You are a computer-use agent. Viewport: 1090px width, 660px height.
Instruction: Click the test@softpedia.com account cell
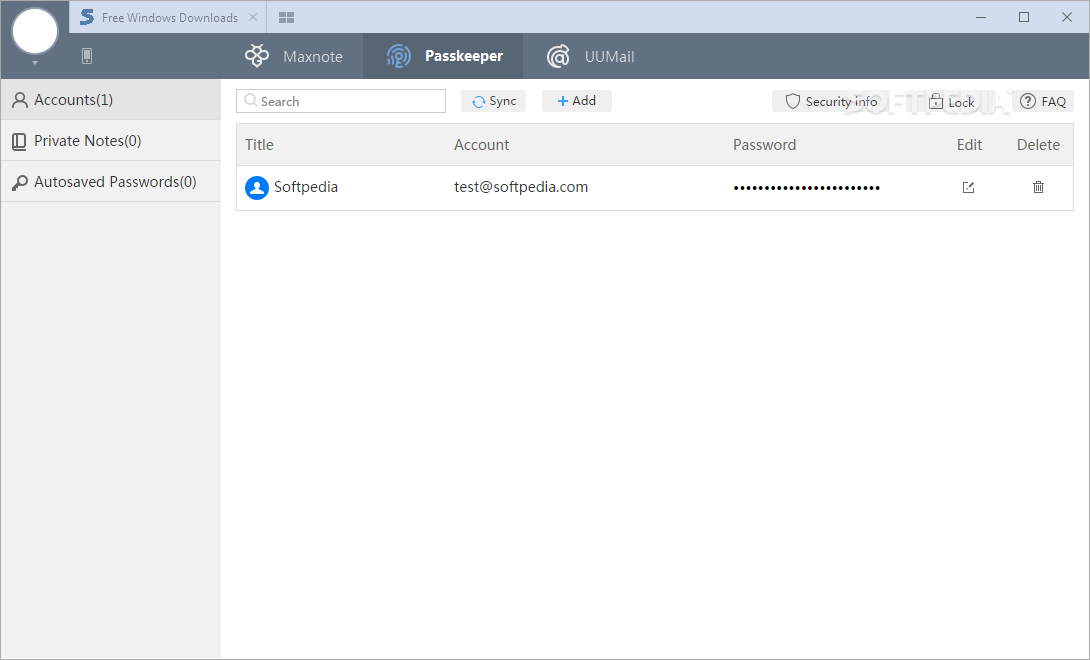(521, 187)
